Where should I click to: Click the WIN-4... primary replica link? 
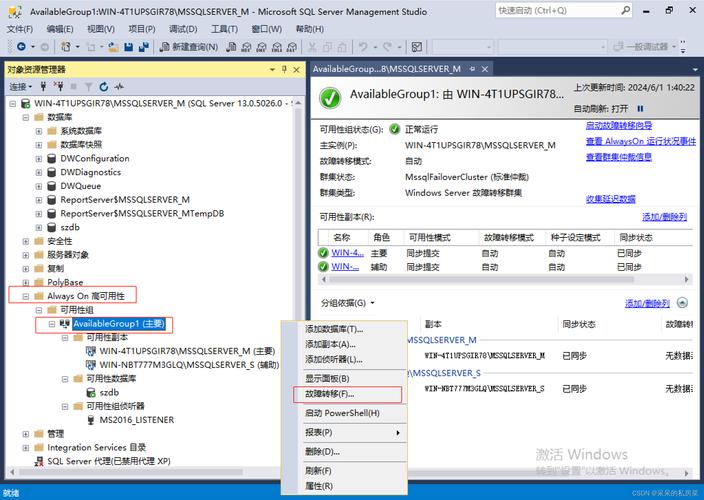pos(348,253)
